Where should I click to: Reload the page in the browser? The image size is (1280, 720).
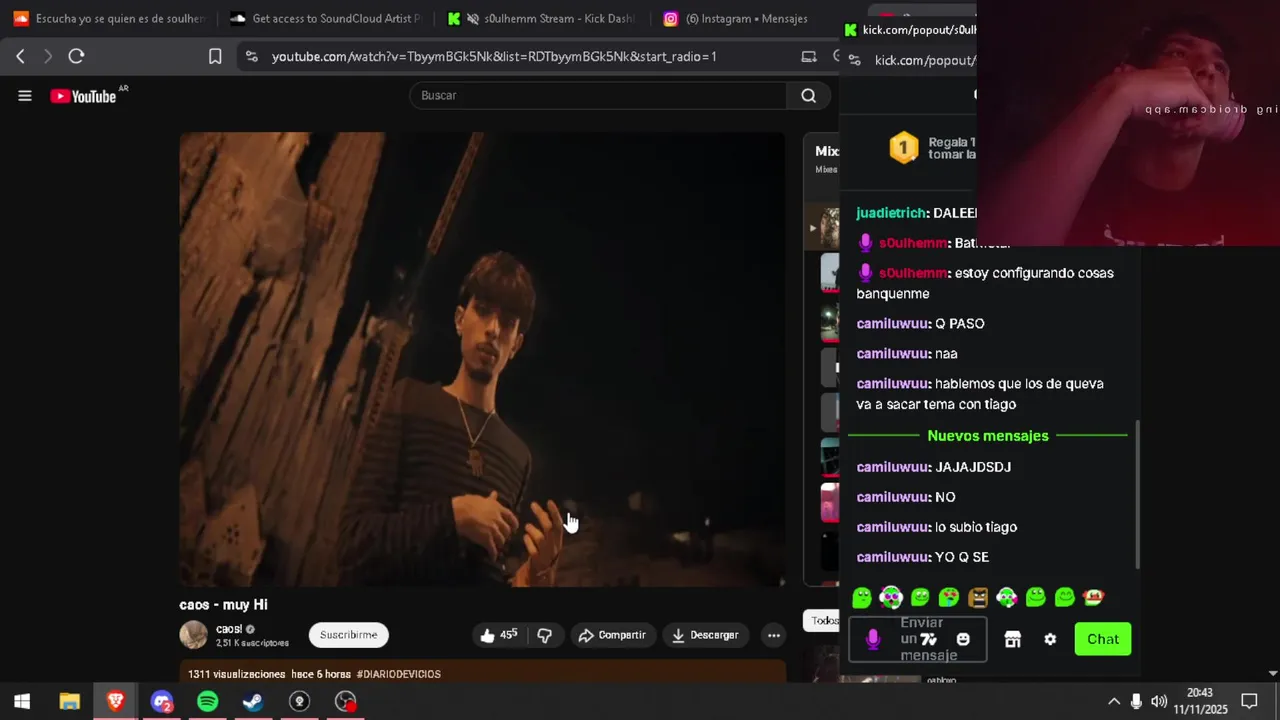(x=76, y=56)
